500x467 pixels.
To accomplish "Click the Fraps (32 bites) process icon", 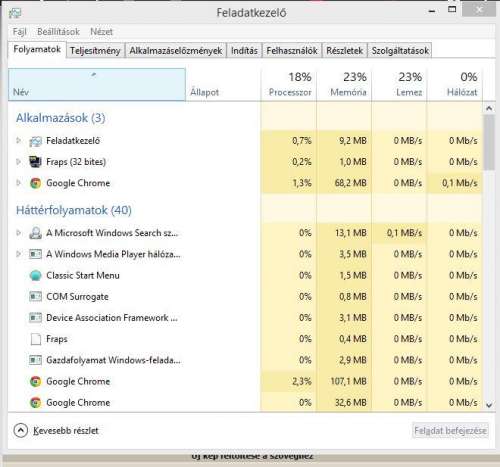I will (x=35, y=162).
